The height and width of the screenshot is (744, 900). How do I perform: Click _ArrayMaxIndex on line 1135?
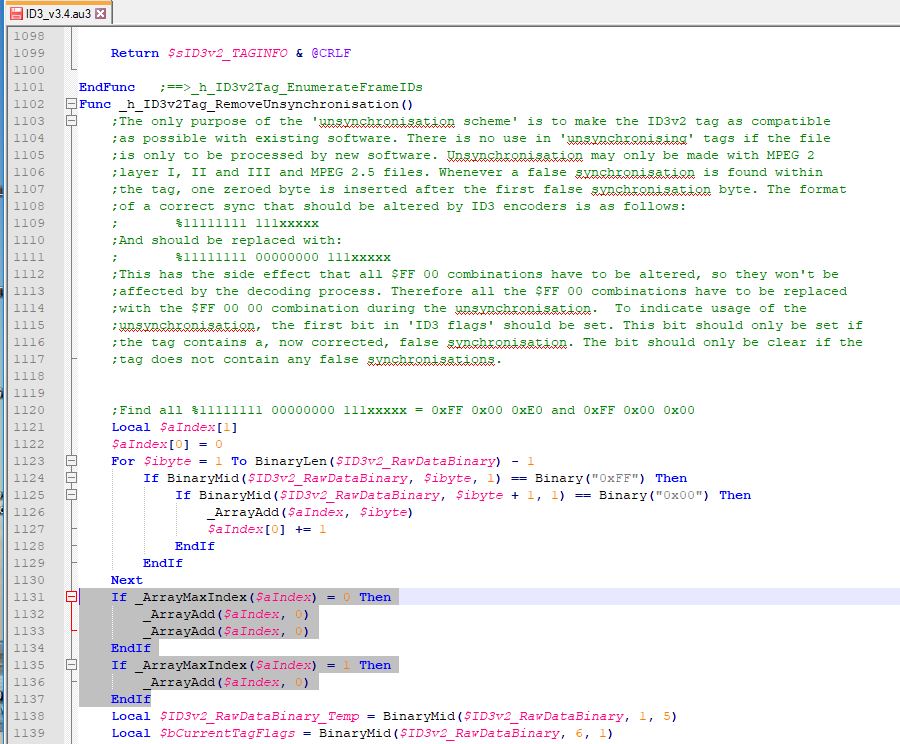tap(191, 665)
